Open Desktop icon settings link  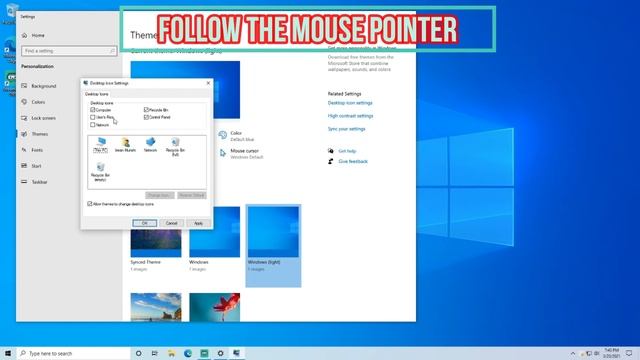pos(350,103)
